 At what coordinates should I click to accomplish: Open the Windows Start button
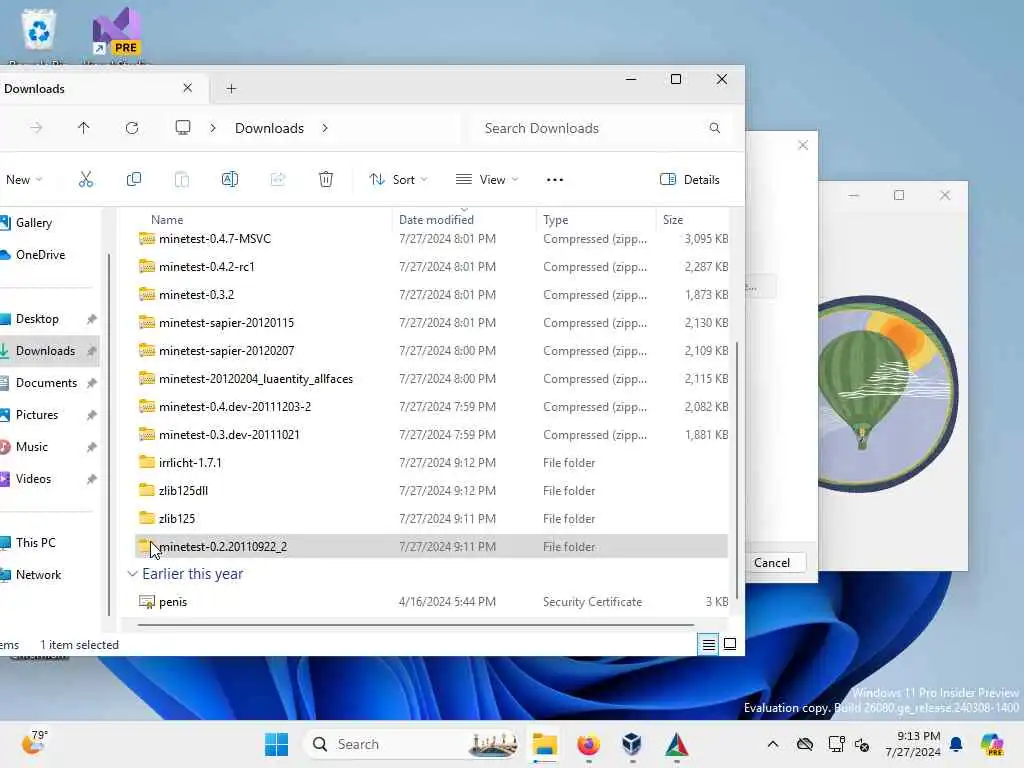click(276, 744)
